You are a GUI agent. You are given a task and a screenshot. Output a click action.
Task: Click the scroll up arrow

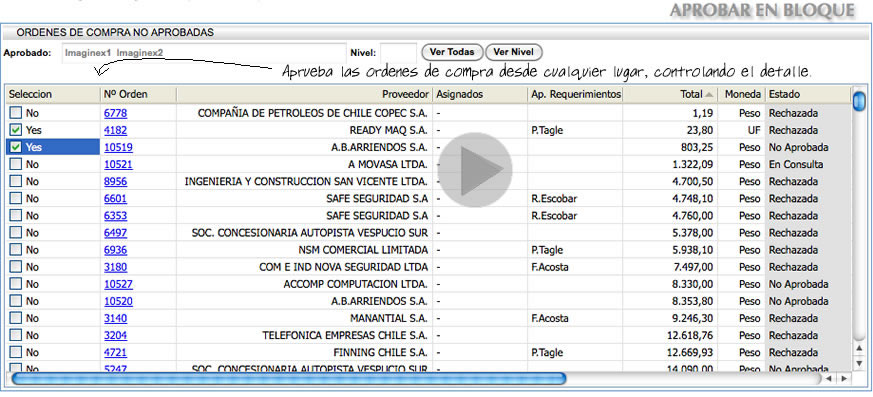click(x=860, y=349)
